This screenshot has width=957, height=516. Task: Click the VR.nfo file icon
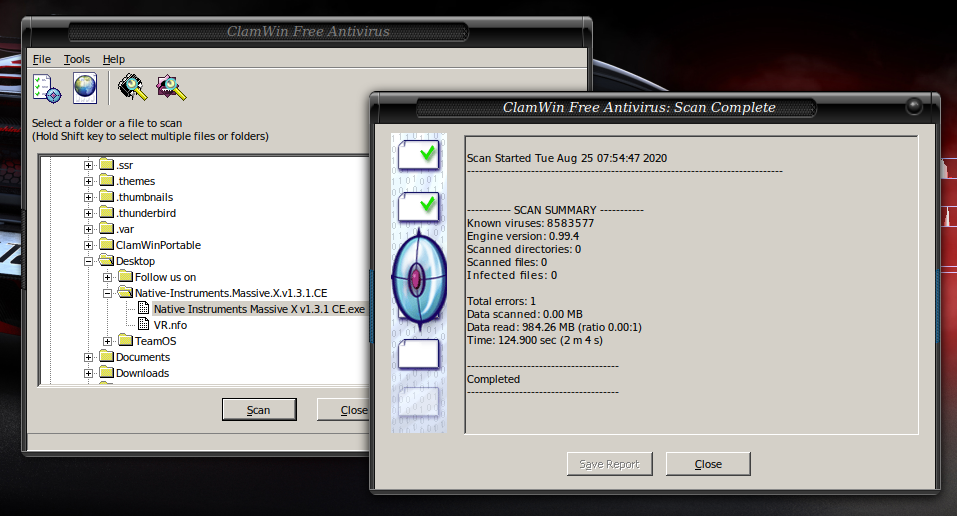pyautogui.click(x=143, y=324)
